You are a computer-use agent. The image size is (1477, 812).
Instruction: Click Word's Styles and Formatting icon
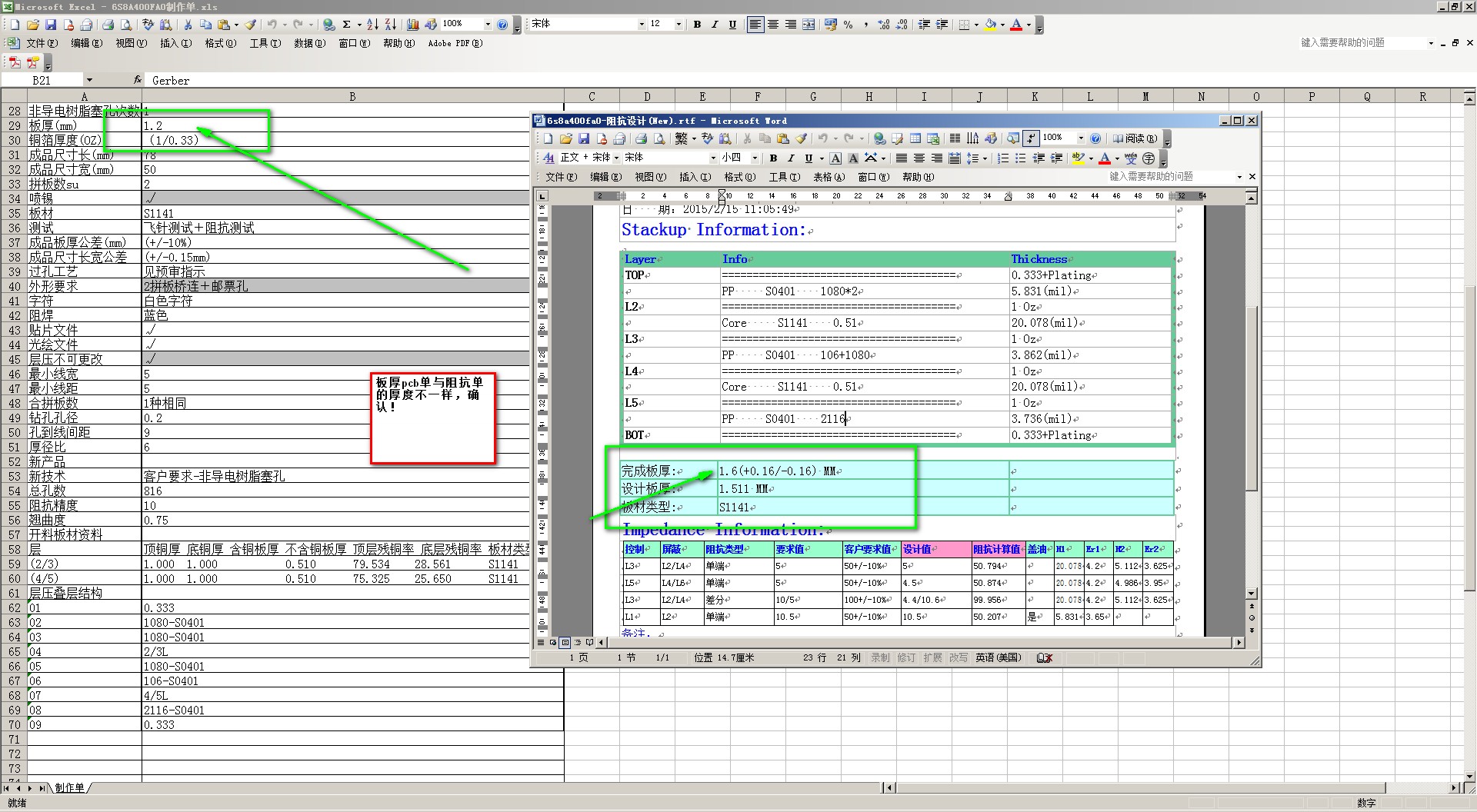point(548,158)
